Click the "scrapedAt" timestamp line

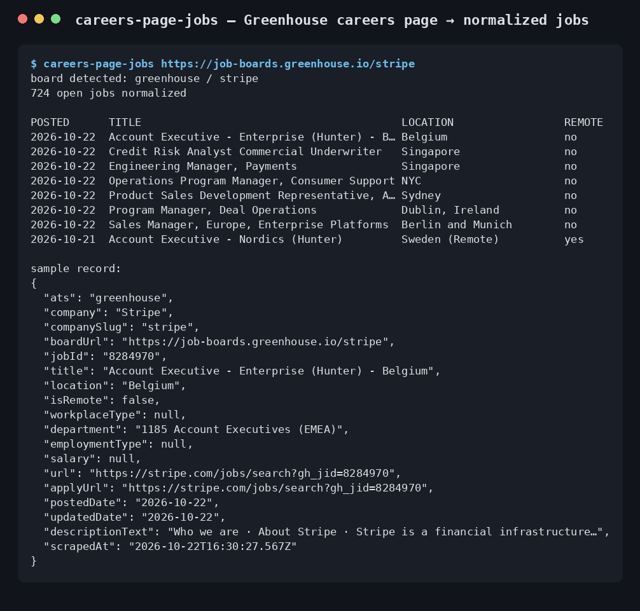(170, 547)
